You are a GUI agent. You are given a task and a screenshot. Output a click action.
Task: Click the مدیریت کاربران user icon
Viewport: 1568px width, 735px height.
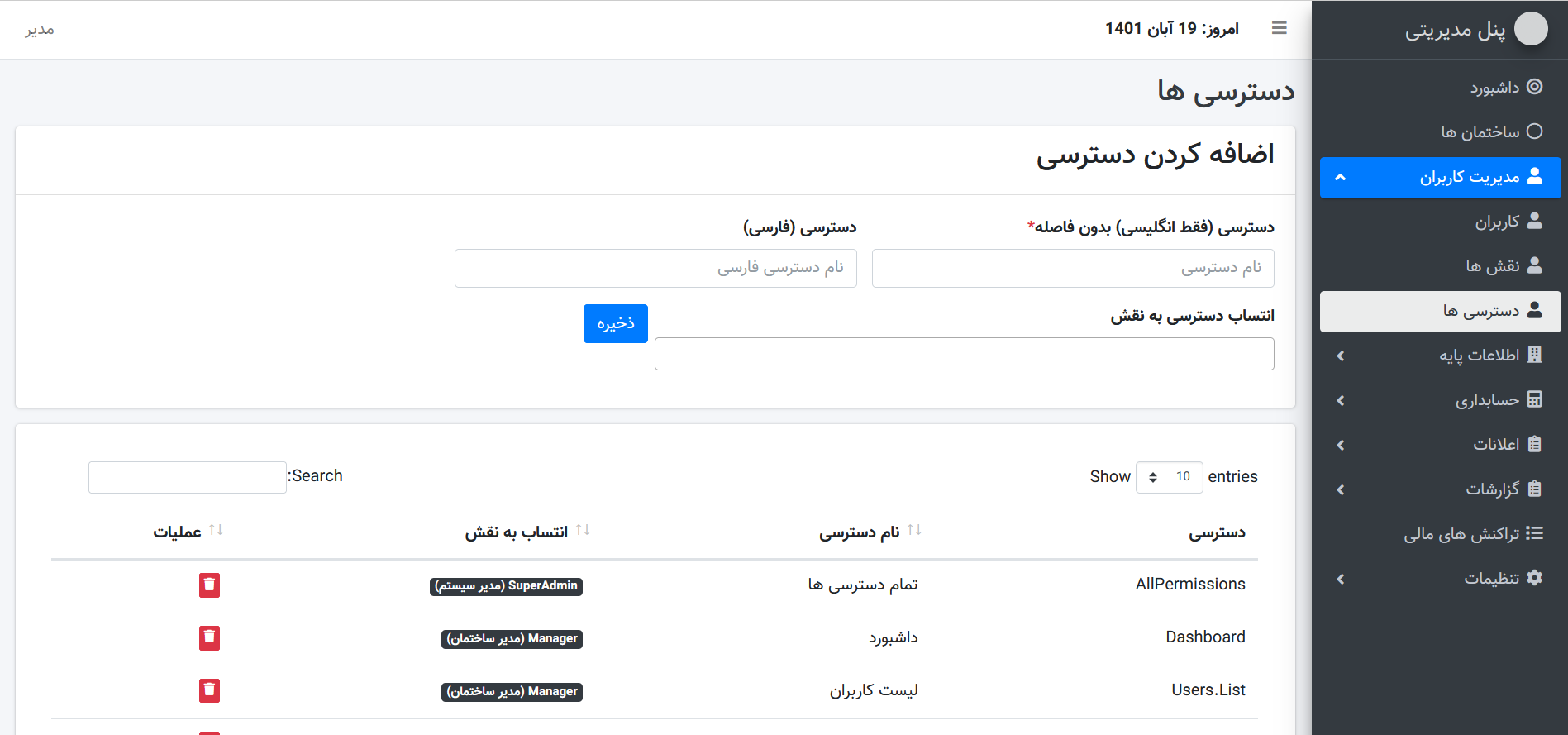[x=1535, y=176]
